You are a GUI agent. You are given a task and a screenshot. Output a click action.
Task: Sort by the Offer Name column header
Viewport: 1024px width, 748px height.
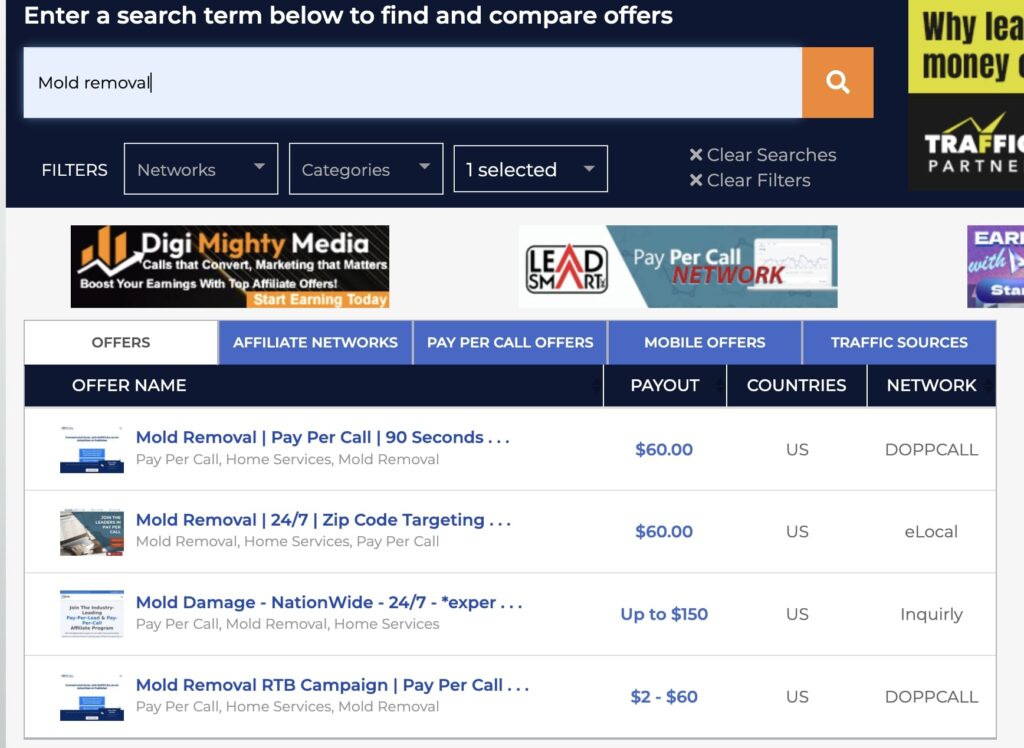point(314,385)
